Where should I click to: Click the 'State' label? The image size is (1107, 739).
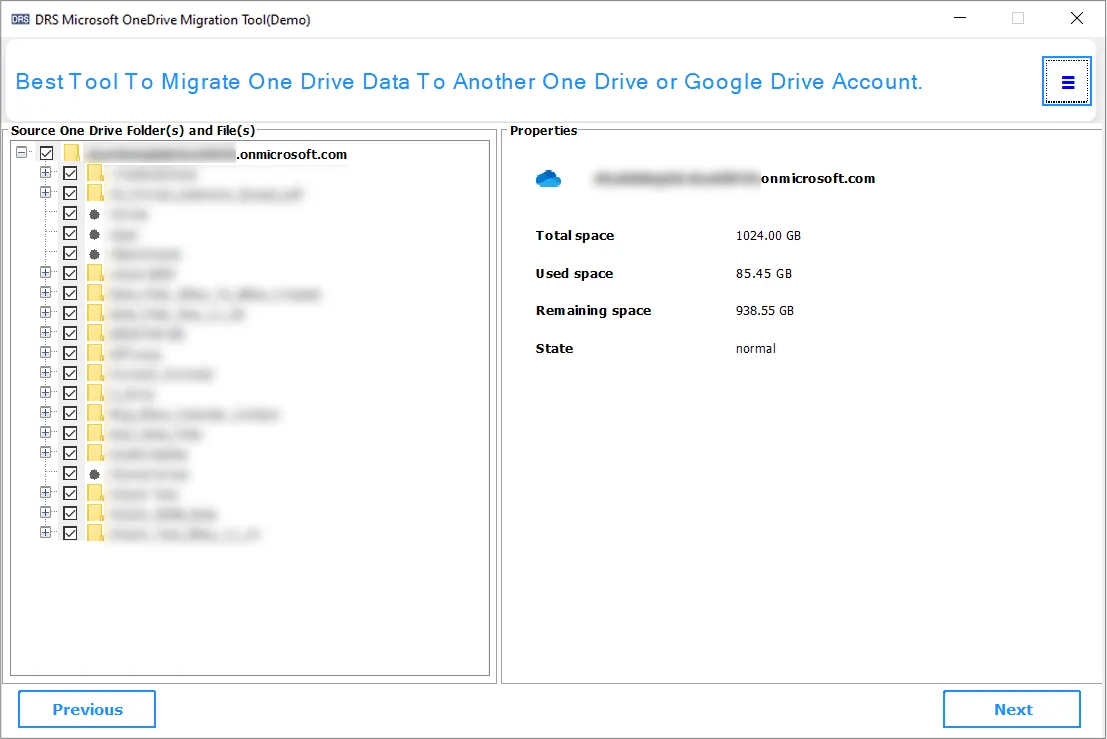pyautogui.click(x=554, y=349)
